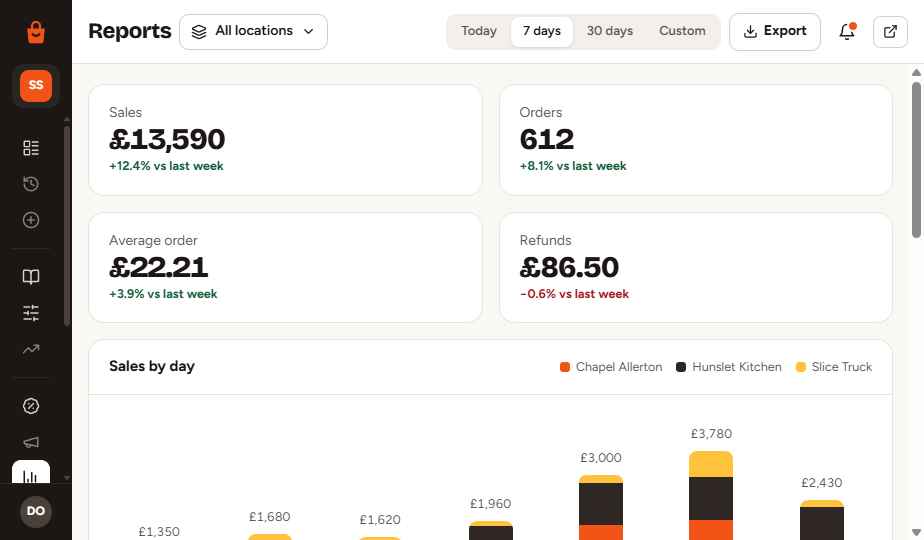
Task: Click the Refunds £86.50 card
Action: coord(695,268)
